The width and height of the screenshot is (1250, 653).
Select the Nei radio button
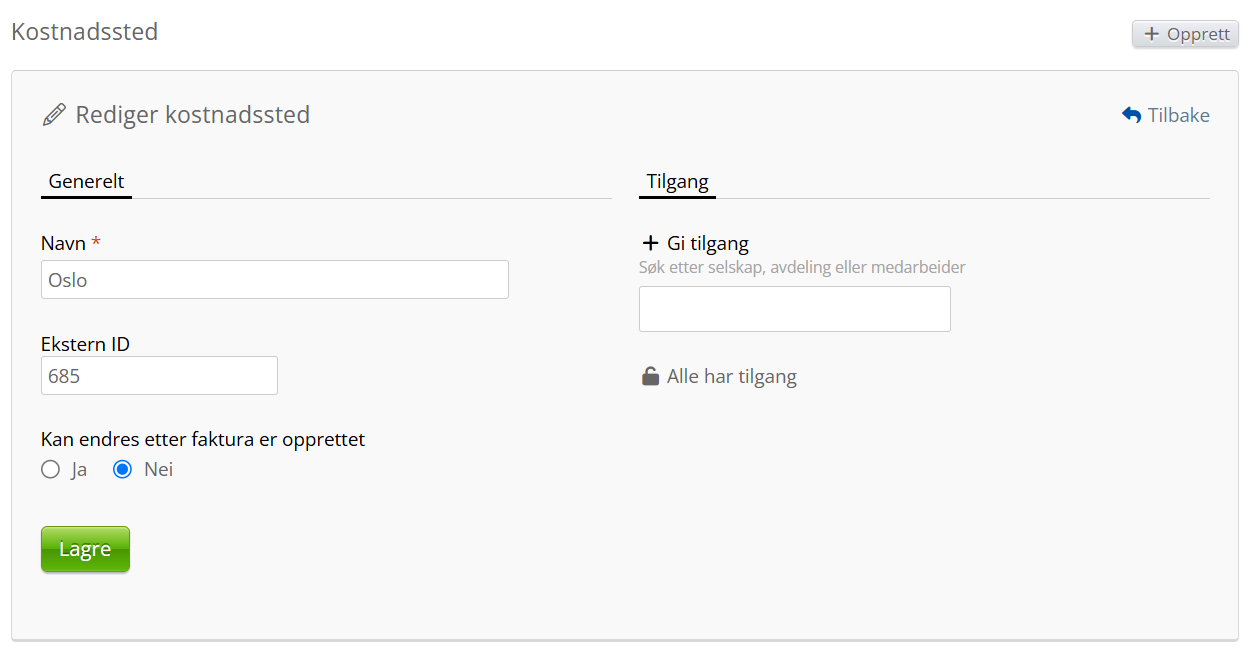pyautogui.click(x=123, y=469)
